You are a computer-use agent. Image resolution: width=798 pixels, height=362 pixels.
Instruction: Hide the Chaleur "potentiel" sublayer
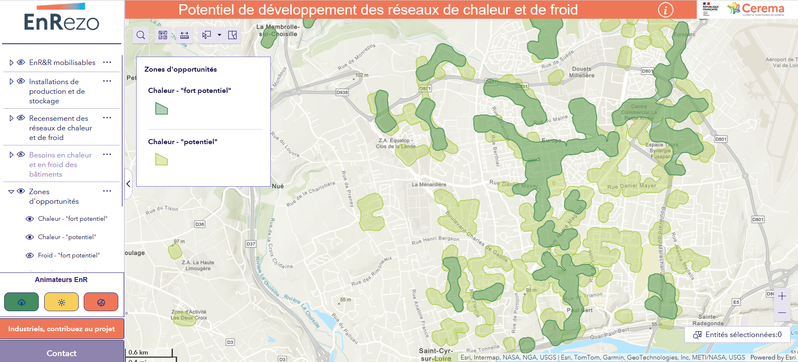(x=30, y=237)
